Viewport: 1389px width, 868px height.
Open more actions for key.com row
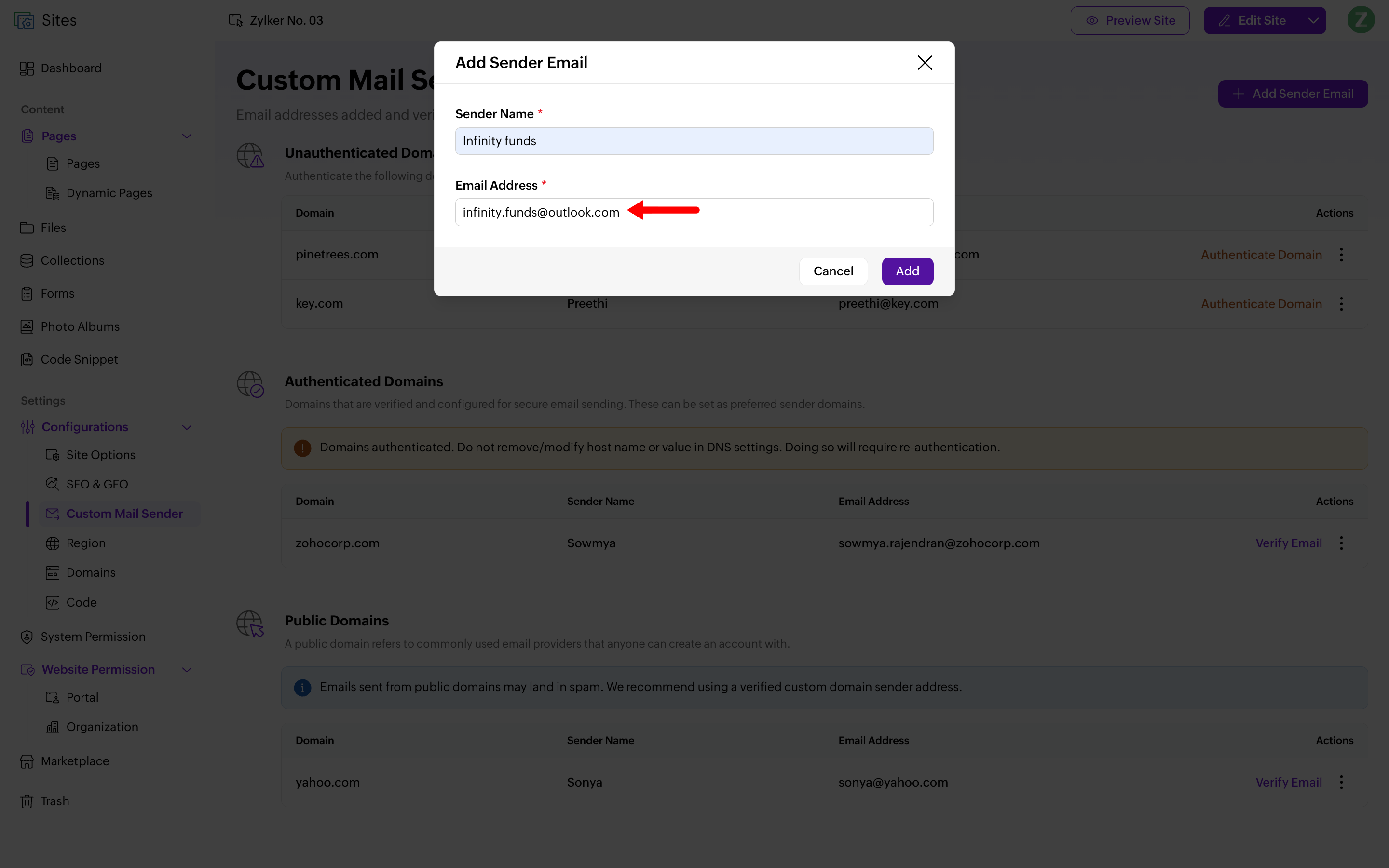(1341, 304)
